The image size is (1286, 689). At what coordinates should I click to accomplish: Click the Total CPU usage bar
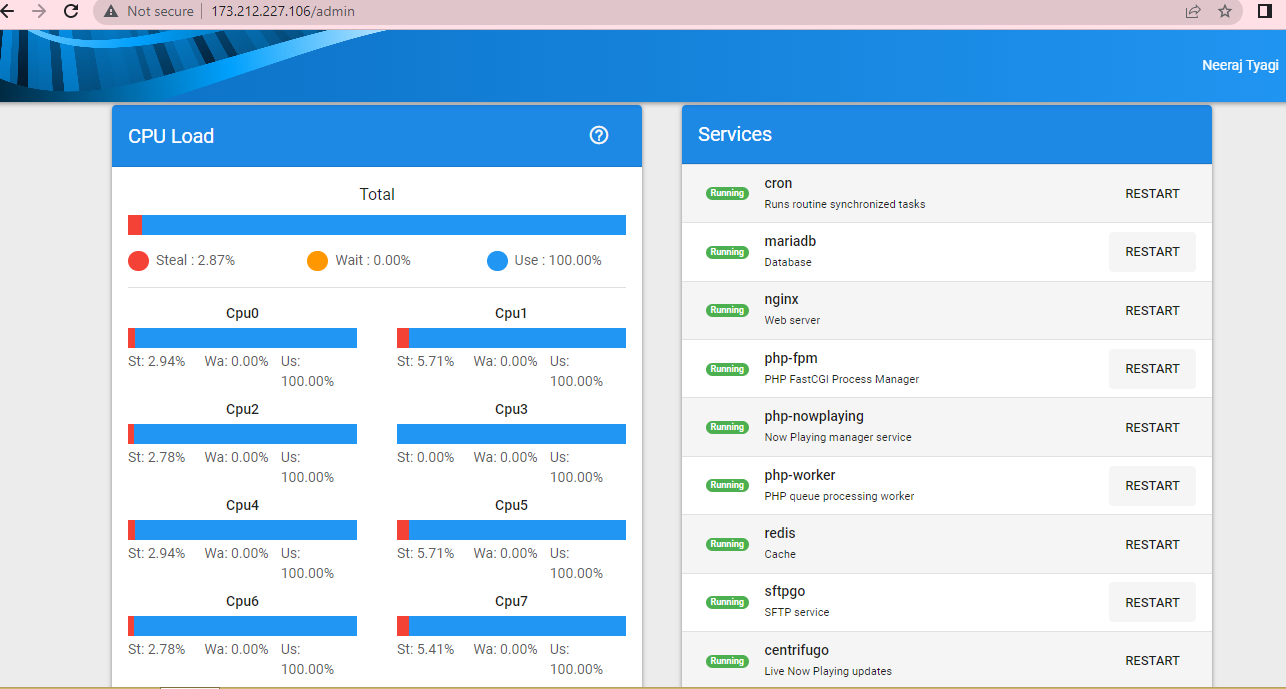click(377, 224)
